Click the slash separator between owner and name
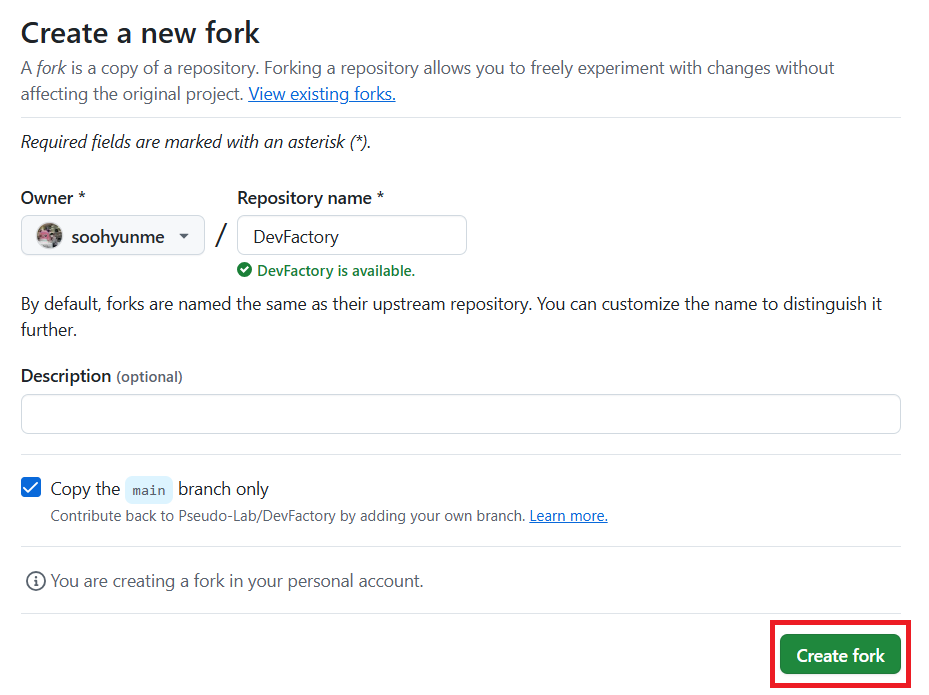 coord(221,236)
